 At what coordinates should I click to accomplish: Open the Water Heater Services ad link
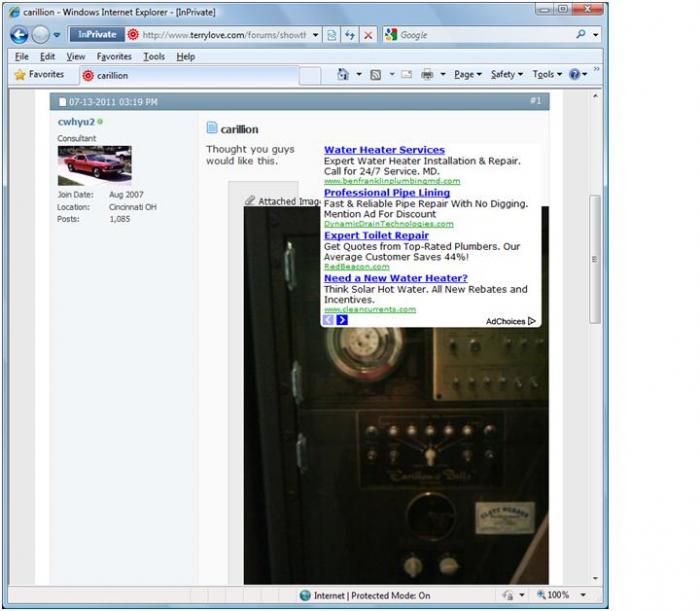pyautogui.click(x=384, y=150)
